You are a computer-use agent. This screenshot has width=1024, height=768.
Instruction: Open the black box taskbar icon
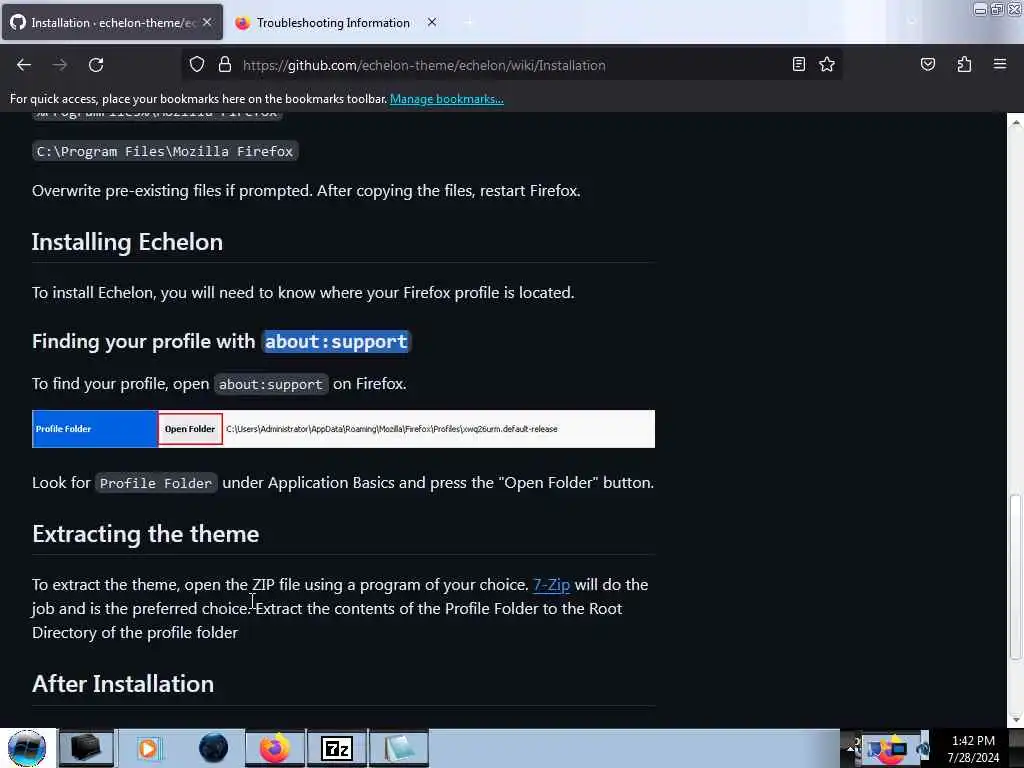pyautogui.click(x=86, y=748)
